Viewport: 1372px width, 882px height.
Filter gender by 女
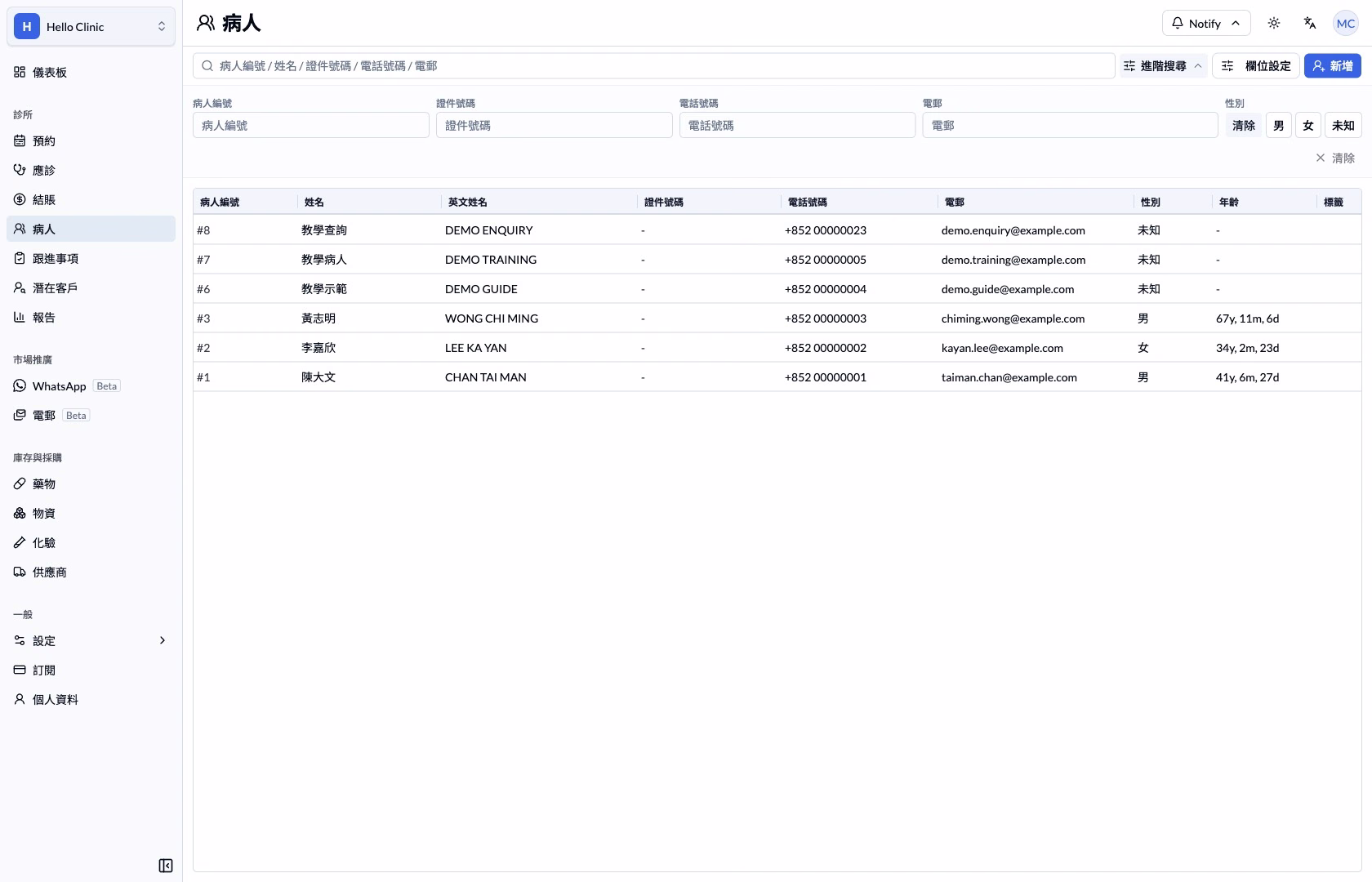pyautogui.click(x=1307, y=125)
